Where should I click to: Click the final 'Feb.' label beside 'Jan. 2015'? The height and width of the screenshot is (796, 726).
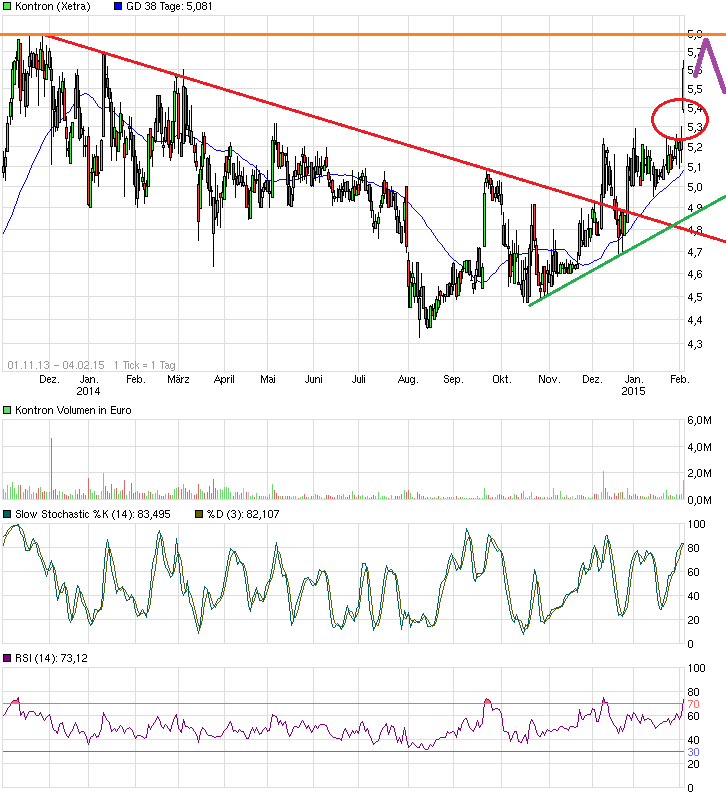click(679, 379)
